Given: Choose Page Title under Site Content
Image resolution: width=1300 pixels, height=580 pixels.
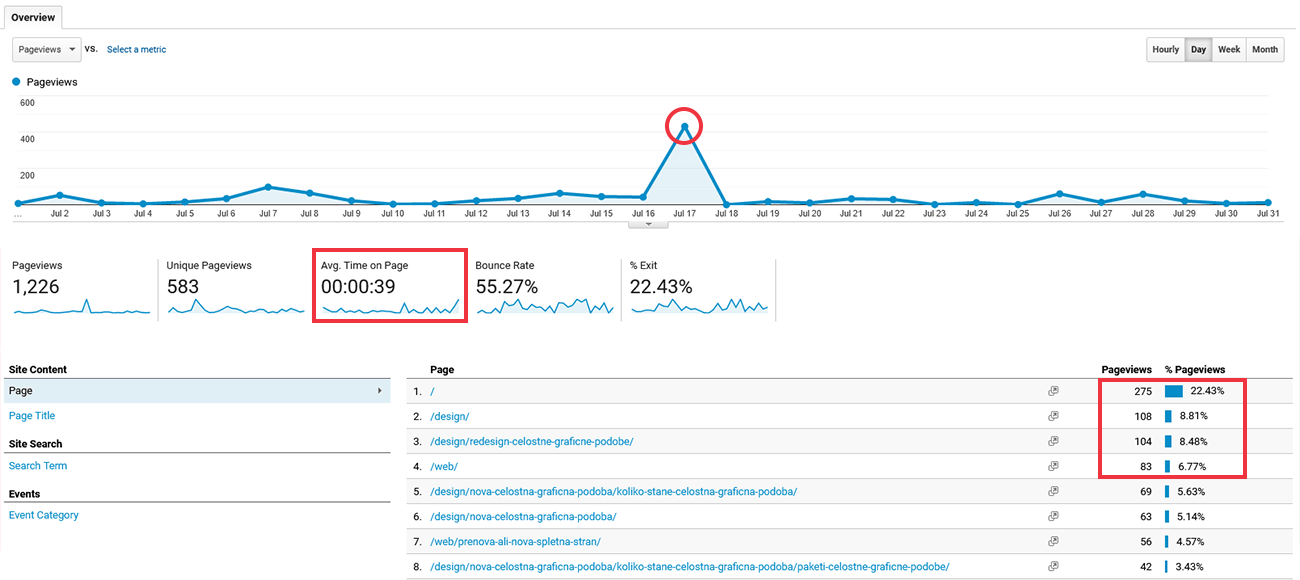Looking at the screenshot, I should [x=32, y=416].
